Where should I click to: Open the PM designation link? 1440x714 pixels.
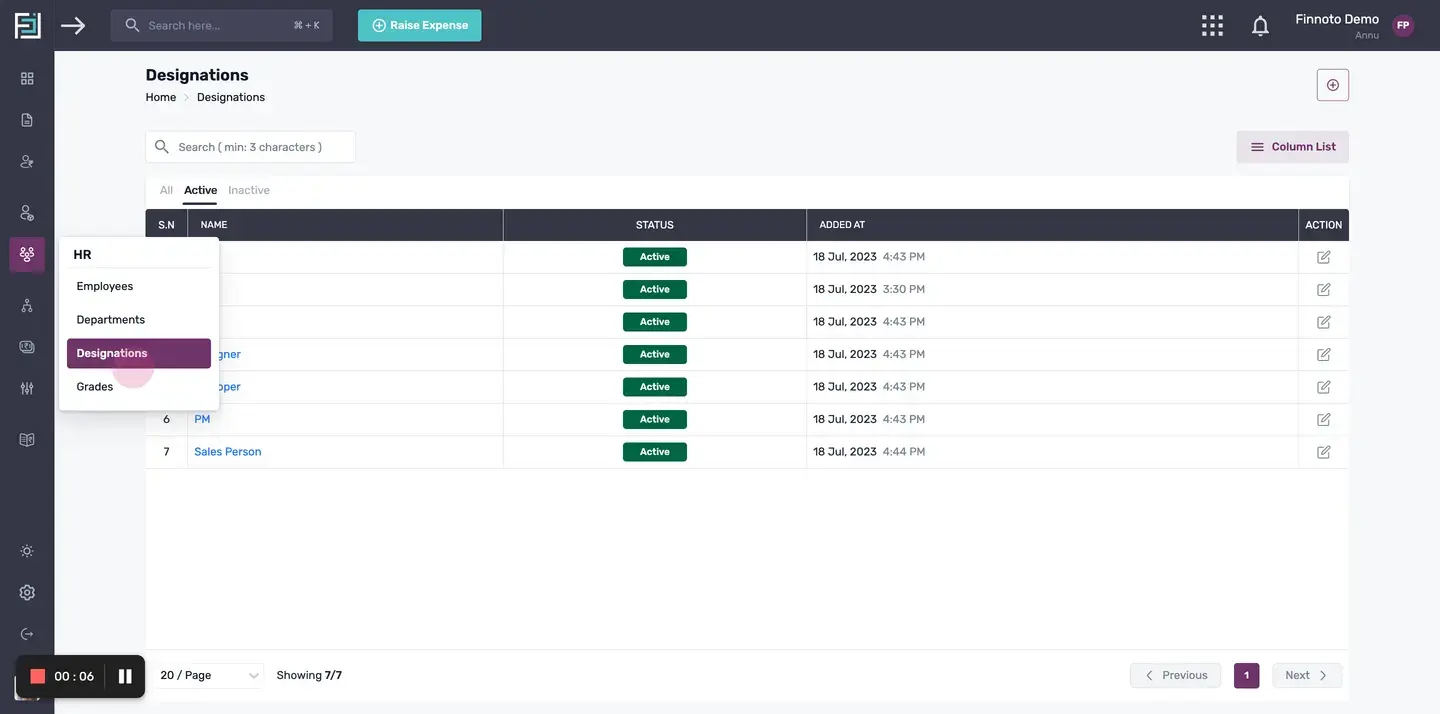pos(202,419)
